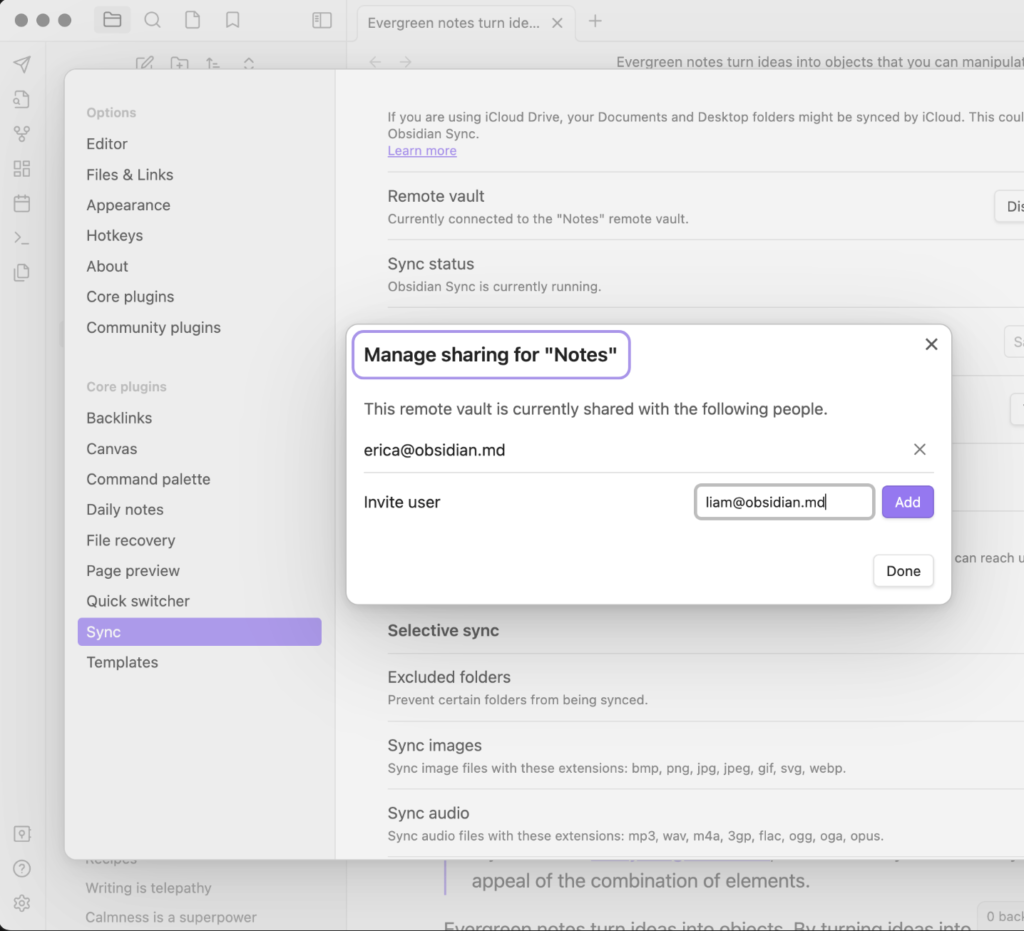This screenshot has width=1024, height=931.
Task: Open the Calmness is a superpower note
Action: coord(171,917)
